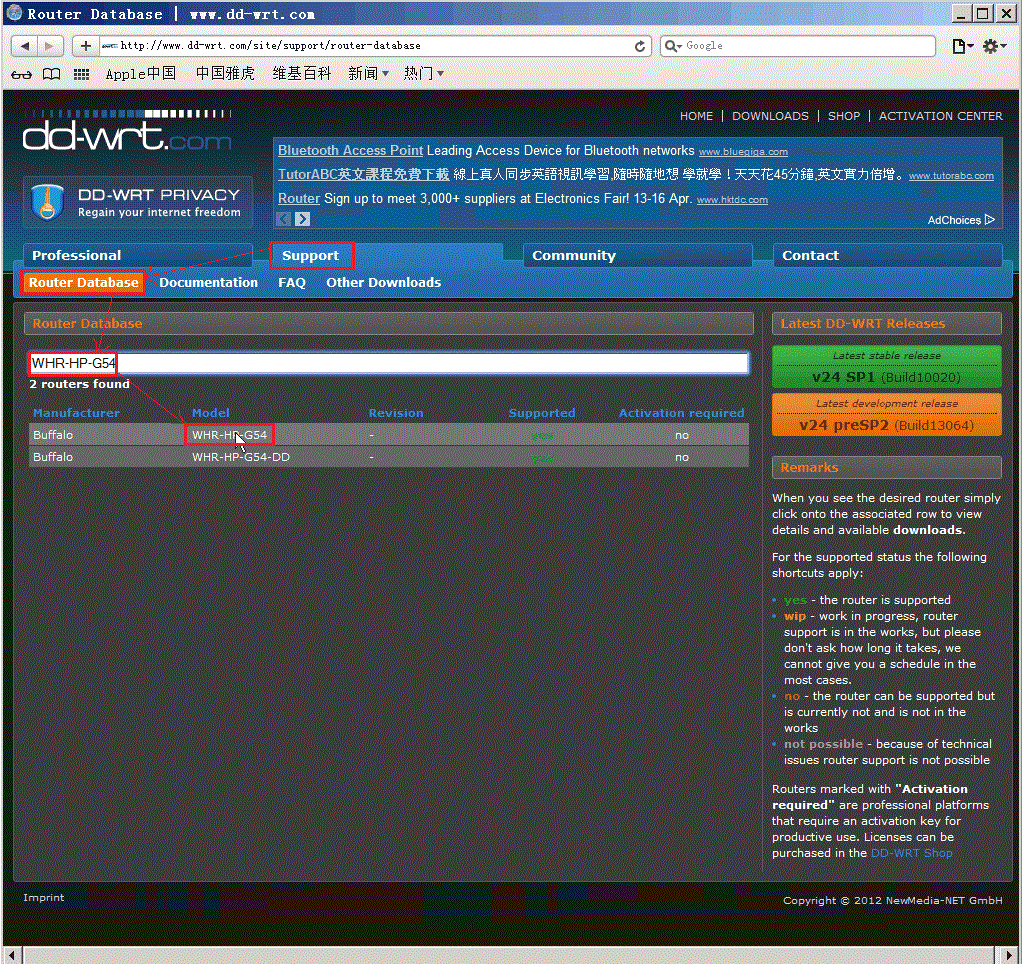
Task: Select Other Downloads submenu
Action: pyautogui.click(x=384, y=282)
